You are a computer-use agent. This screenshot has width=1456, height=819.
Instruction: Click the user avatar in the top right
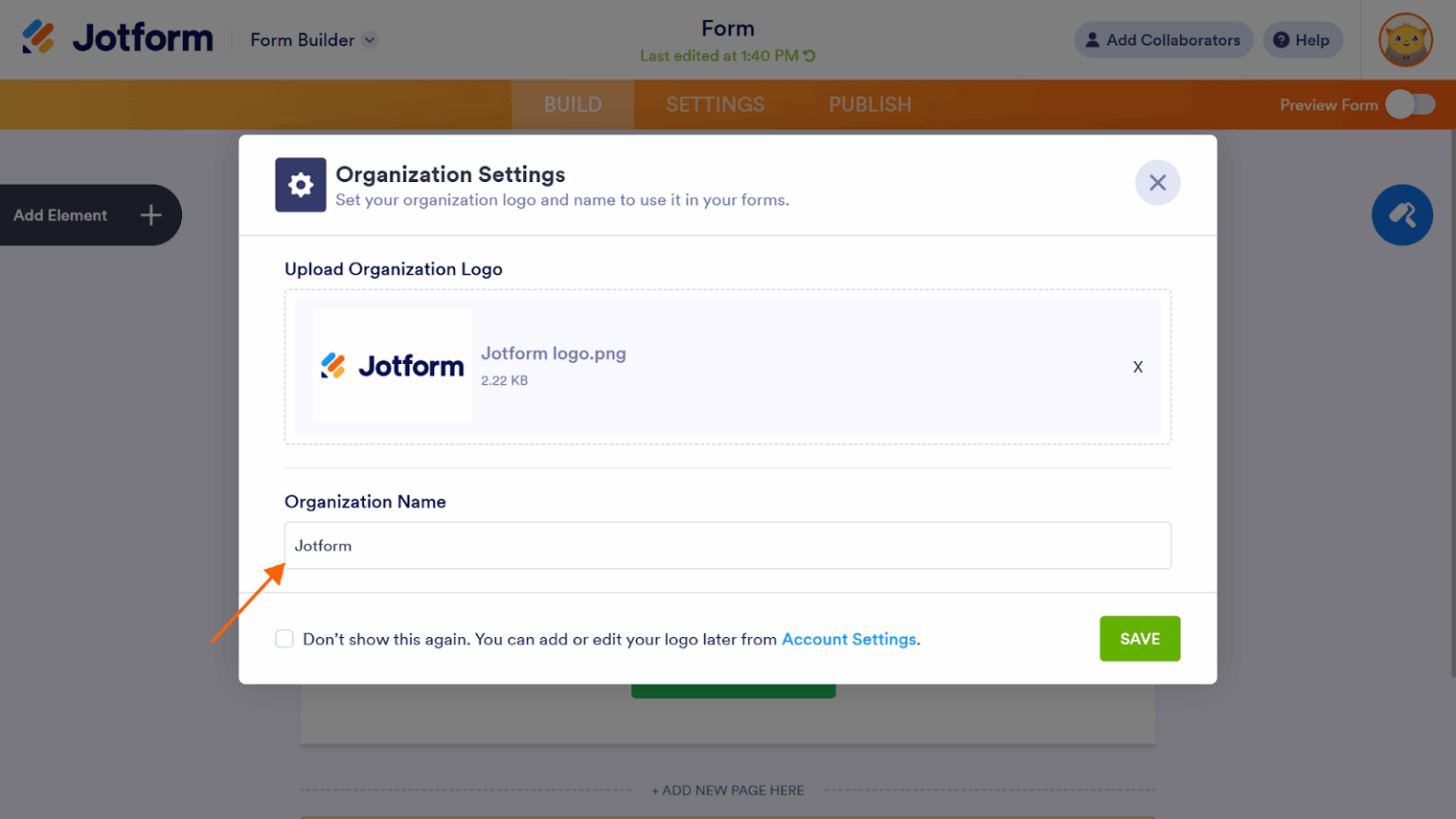click(x=1406, y=40)
